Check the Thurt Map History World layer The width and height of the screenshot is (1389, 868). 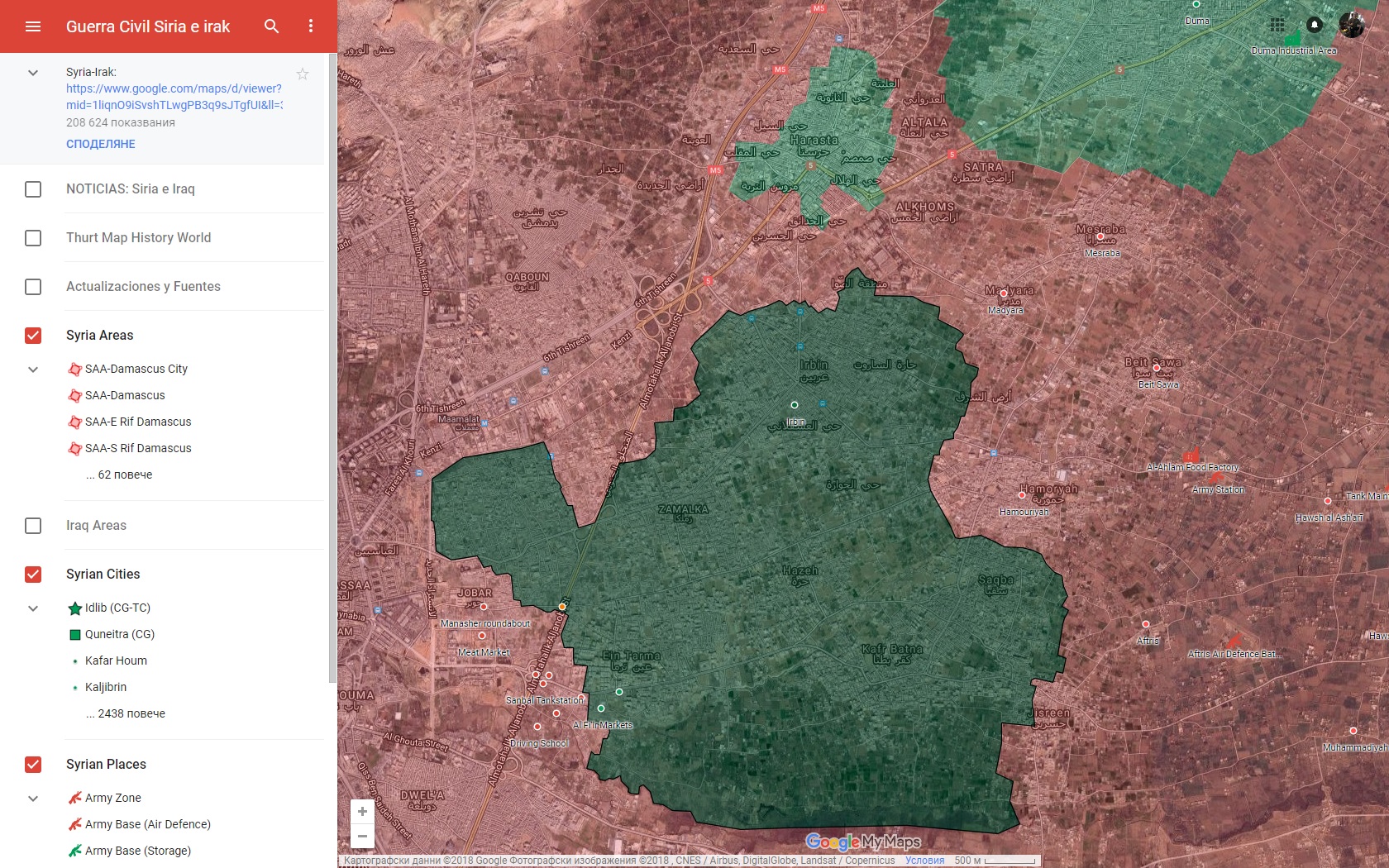(33, 238)
